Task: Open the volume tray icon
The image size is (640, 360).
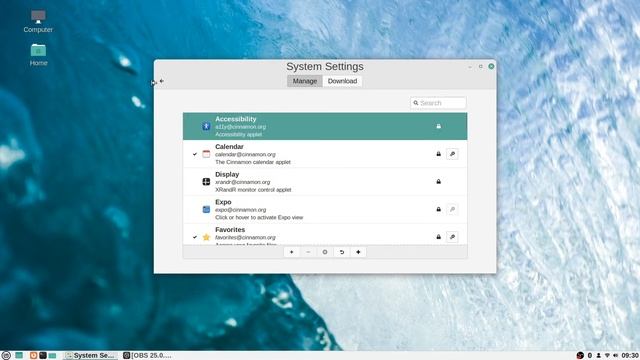Action: 616,356
